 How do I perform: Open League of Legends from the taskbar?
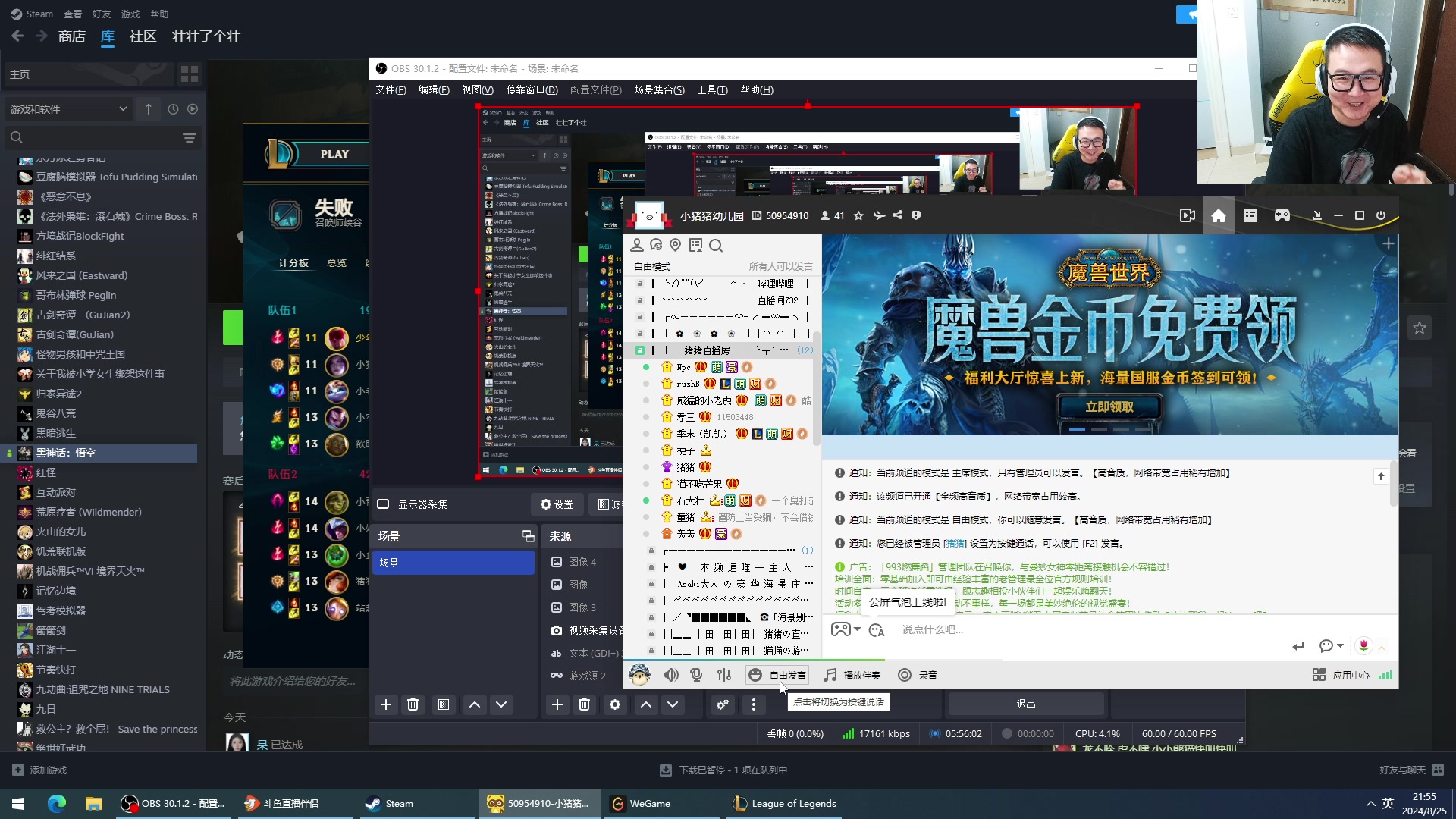784,804
